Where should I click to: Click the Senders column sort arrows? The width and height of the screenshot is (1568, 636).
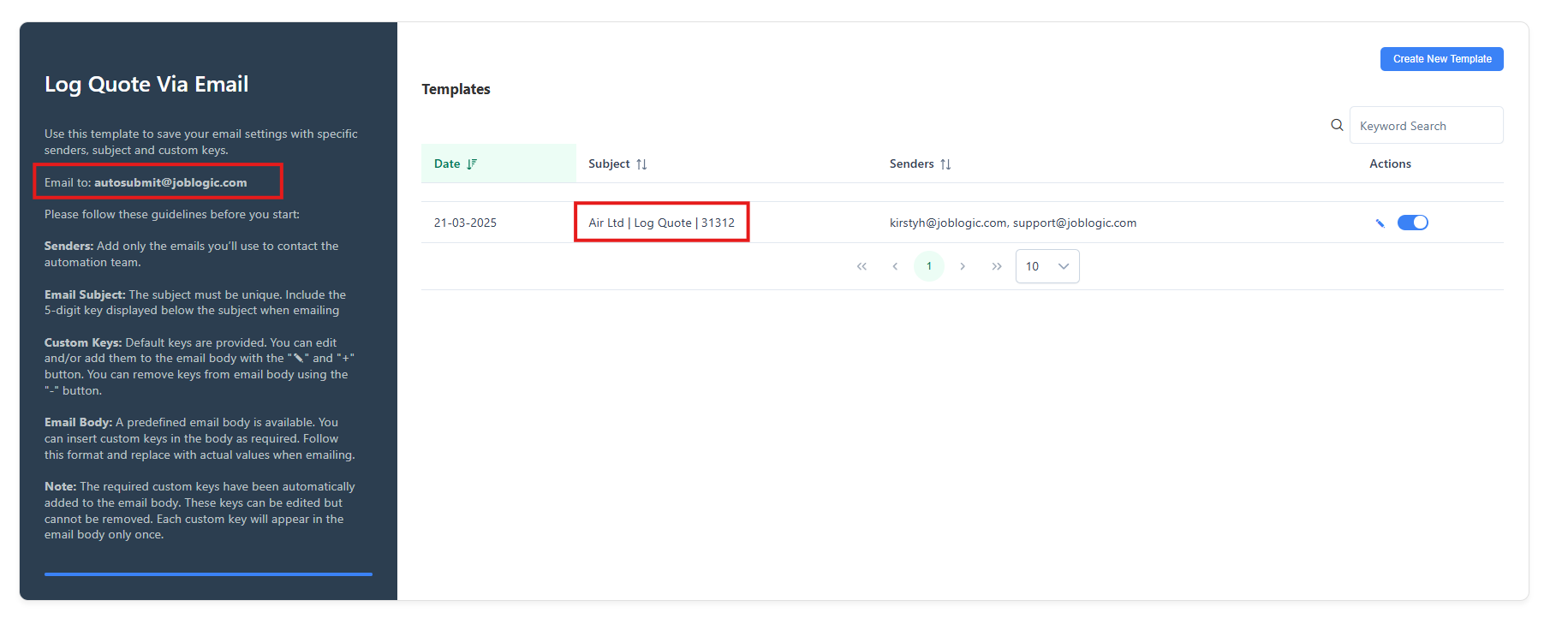point(945,164)
